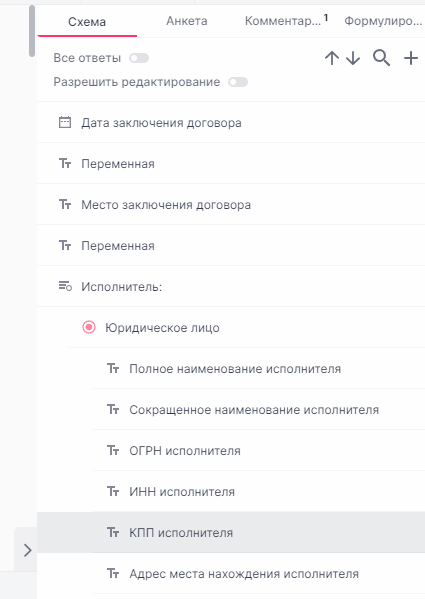425x599 pixels.
Task: Expand the collapsed side panel chevron
Action: [x=27, y=550]
